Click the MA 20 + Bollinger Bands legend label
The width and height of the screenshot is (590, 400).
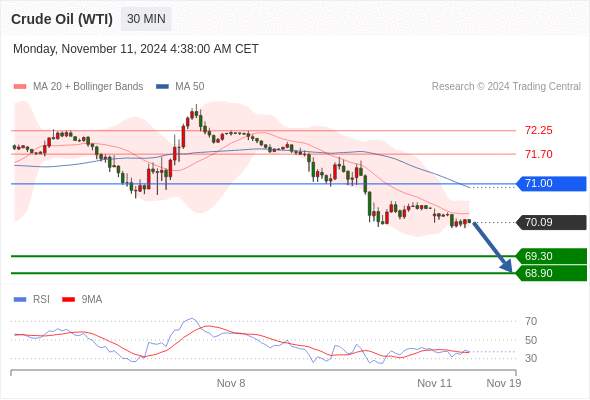(88, 87)
